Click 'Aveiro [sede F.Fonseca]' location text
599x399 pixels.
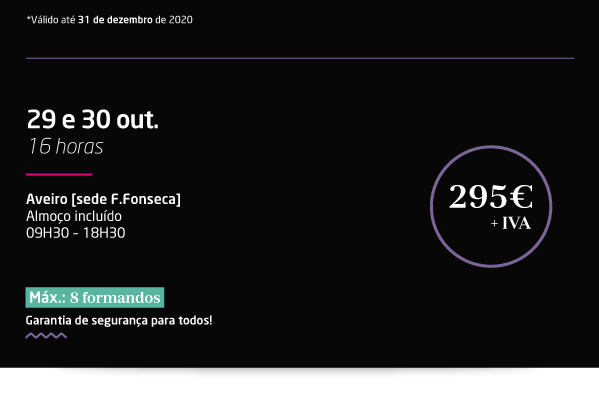tap(103, 199)
